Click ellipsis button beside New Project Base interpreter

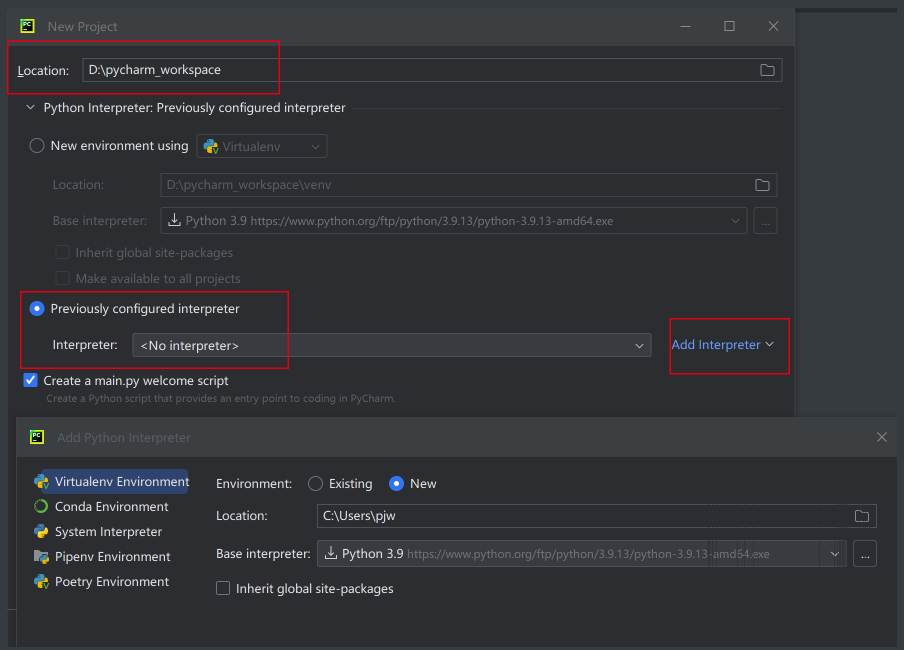(x=765, y=221)
